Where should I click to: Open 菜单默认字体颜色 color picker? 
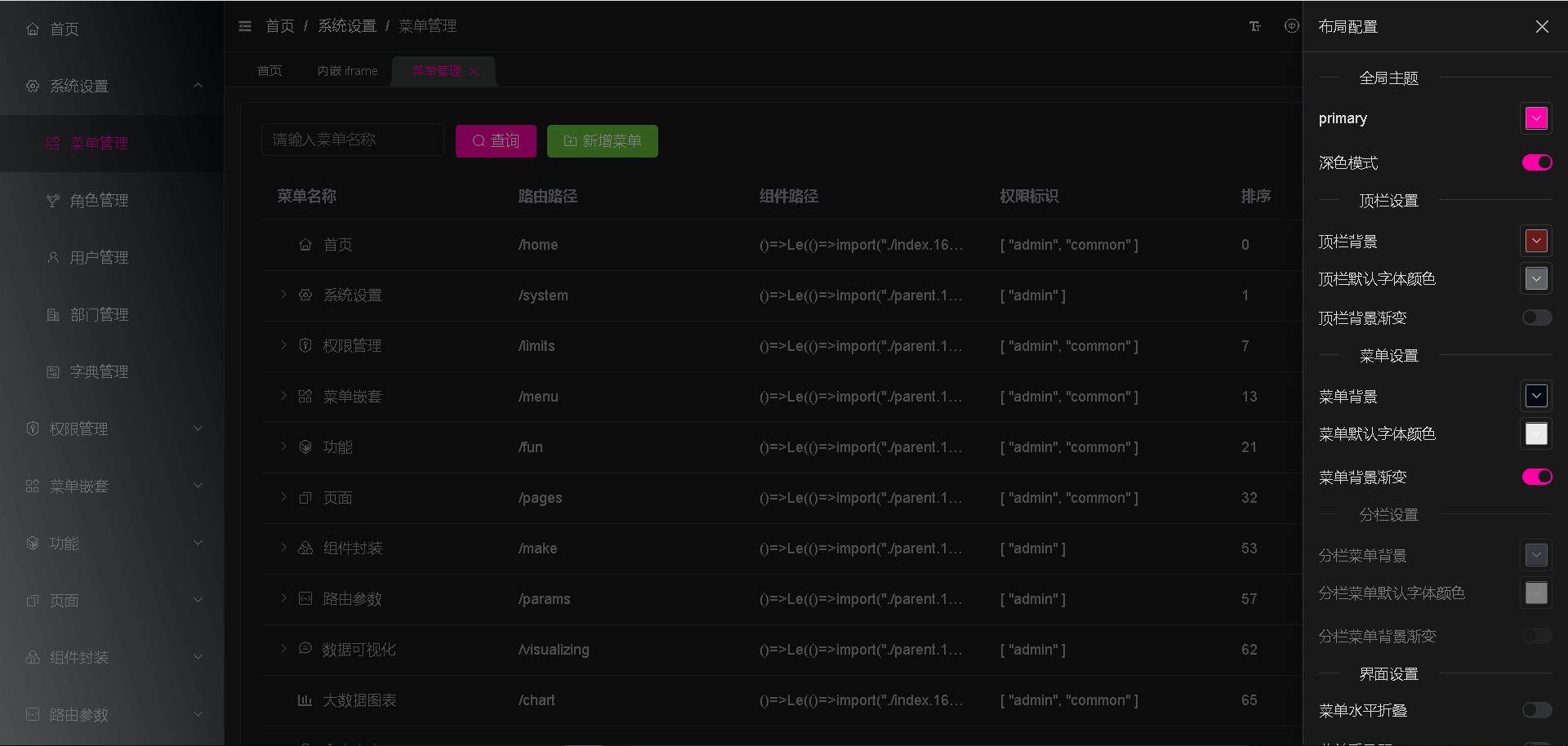click(x=1536, y=433)
